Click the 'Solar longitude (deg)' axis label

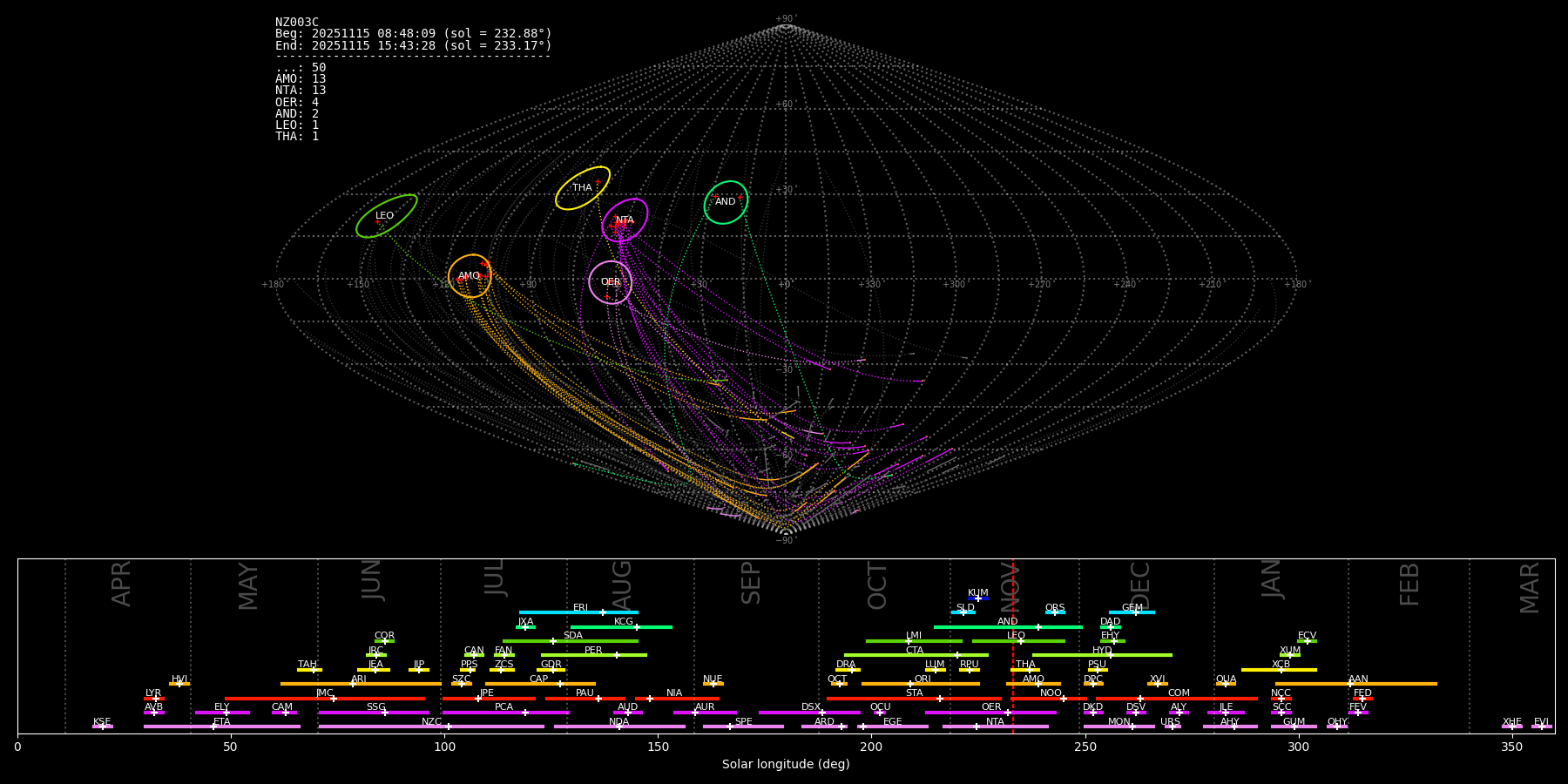tap(785, 765)
